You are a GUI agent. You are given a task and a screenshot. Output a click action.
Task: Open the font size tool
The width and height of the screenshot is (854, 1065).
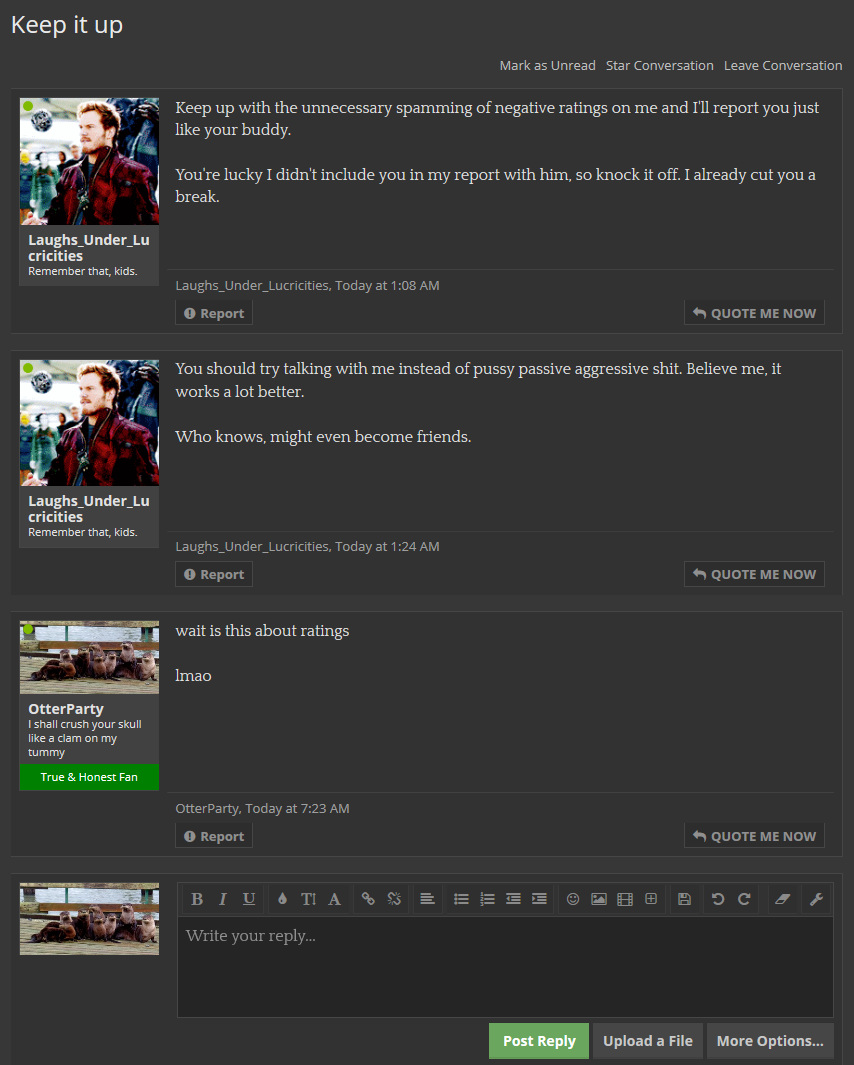(x=308, y=899)
